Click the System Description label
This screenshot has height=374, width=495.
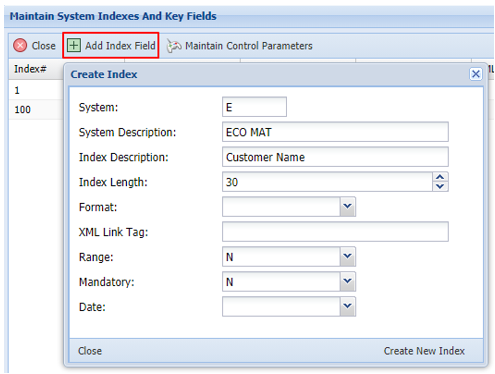[127, 132]
